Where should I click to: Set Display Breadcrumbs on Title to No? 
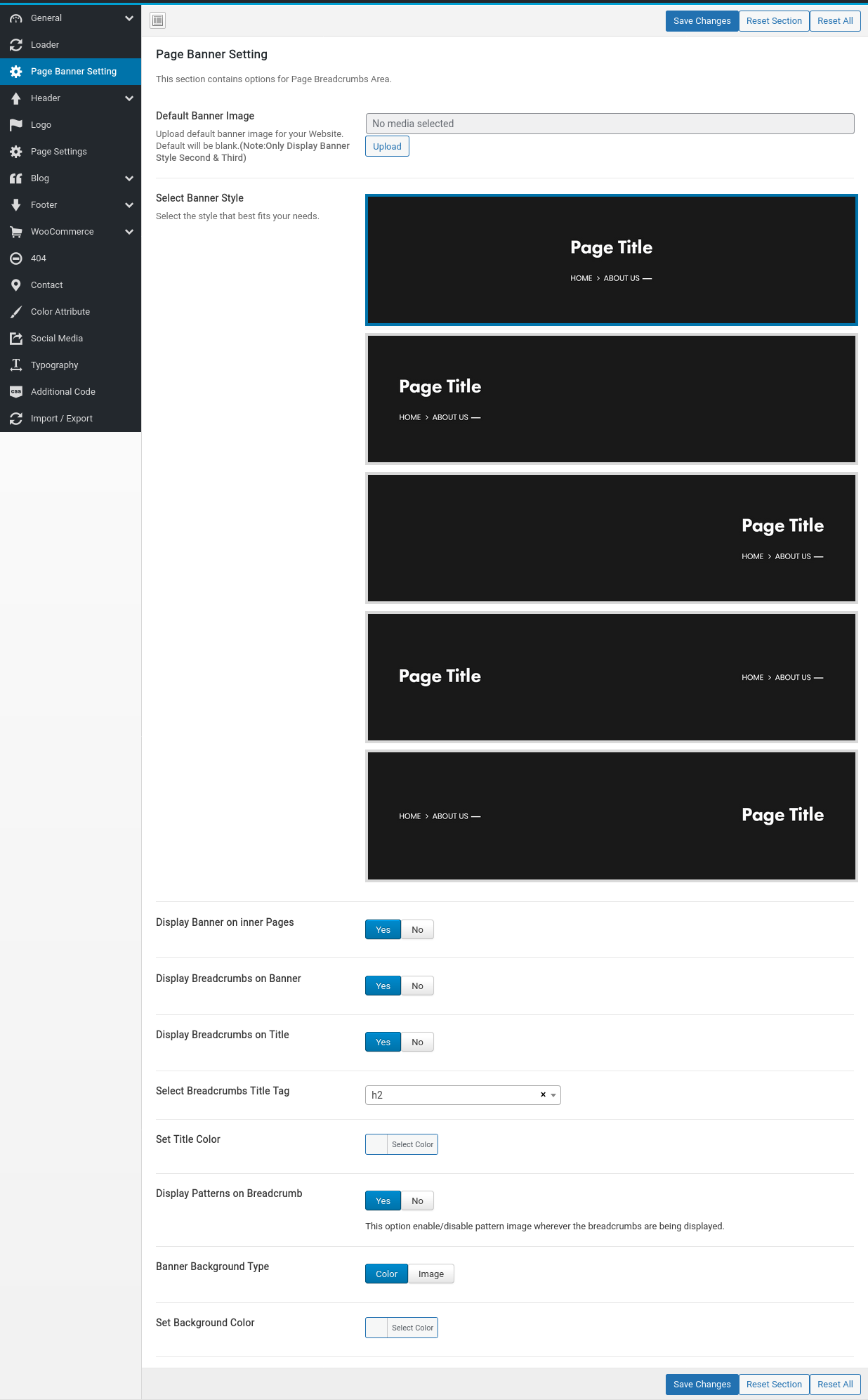(x=417, y=1042)
